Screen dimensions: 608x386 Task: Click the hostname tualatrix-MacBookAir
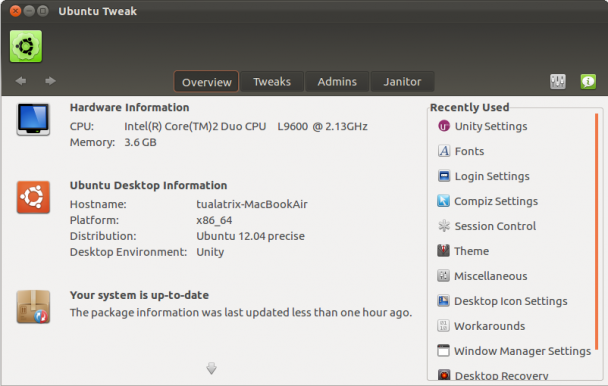point(252,204)
